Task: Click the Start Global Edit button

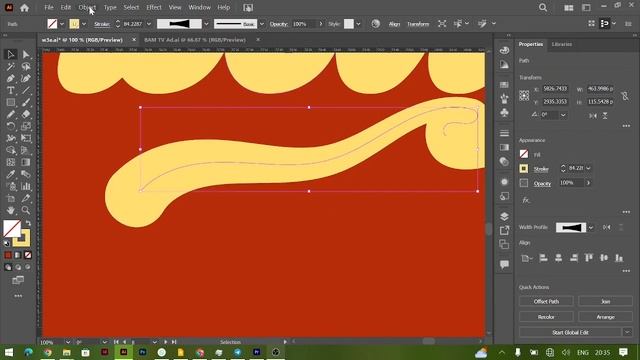Action: click(x=570, y=332)
